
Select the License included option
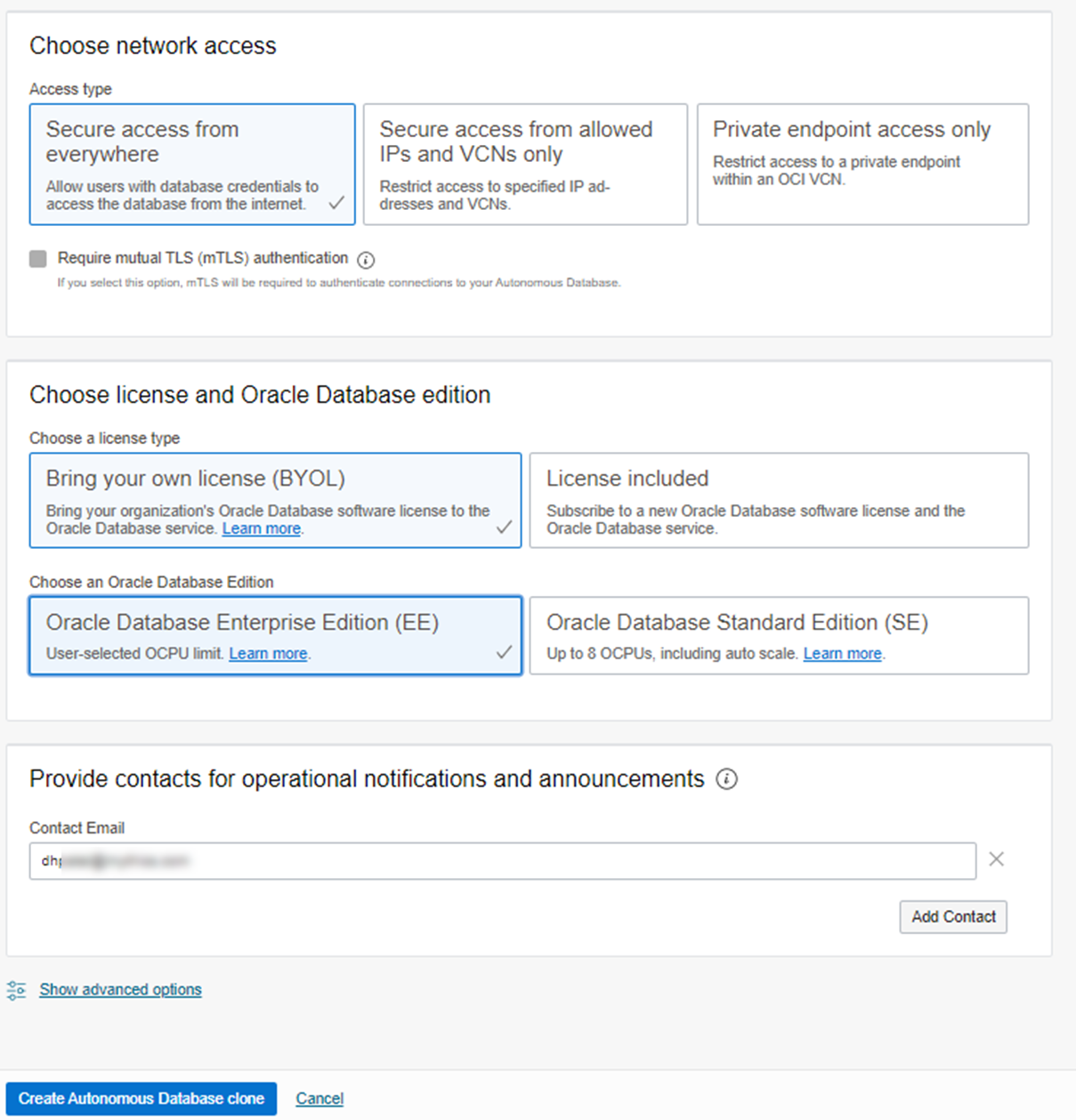point(779,500)
